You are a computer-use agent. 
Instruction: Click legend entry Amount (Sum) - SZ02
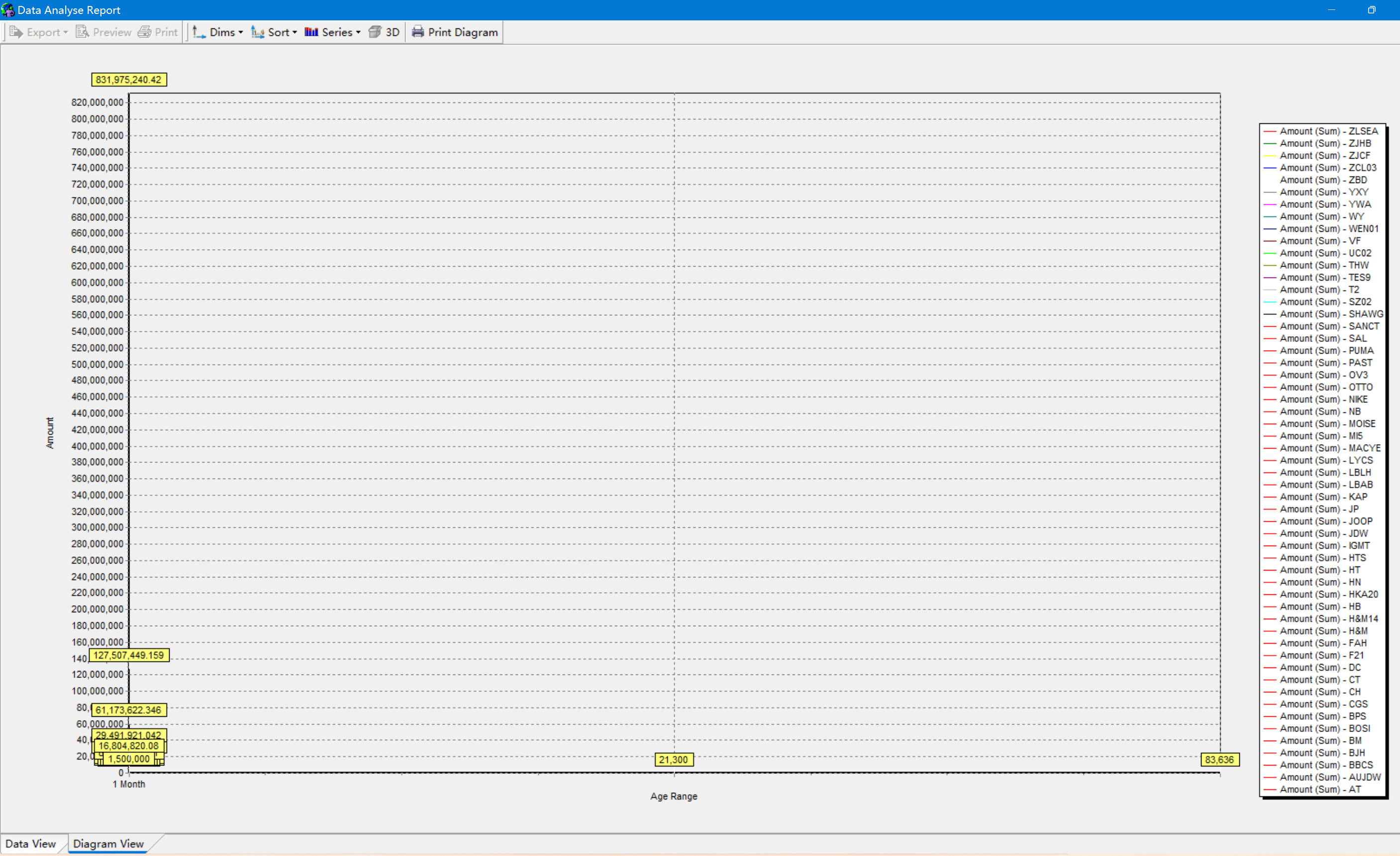point(1317,302)
